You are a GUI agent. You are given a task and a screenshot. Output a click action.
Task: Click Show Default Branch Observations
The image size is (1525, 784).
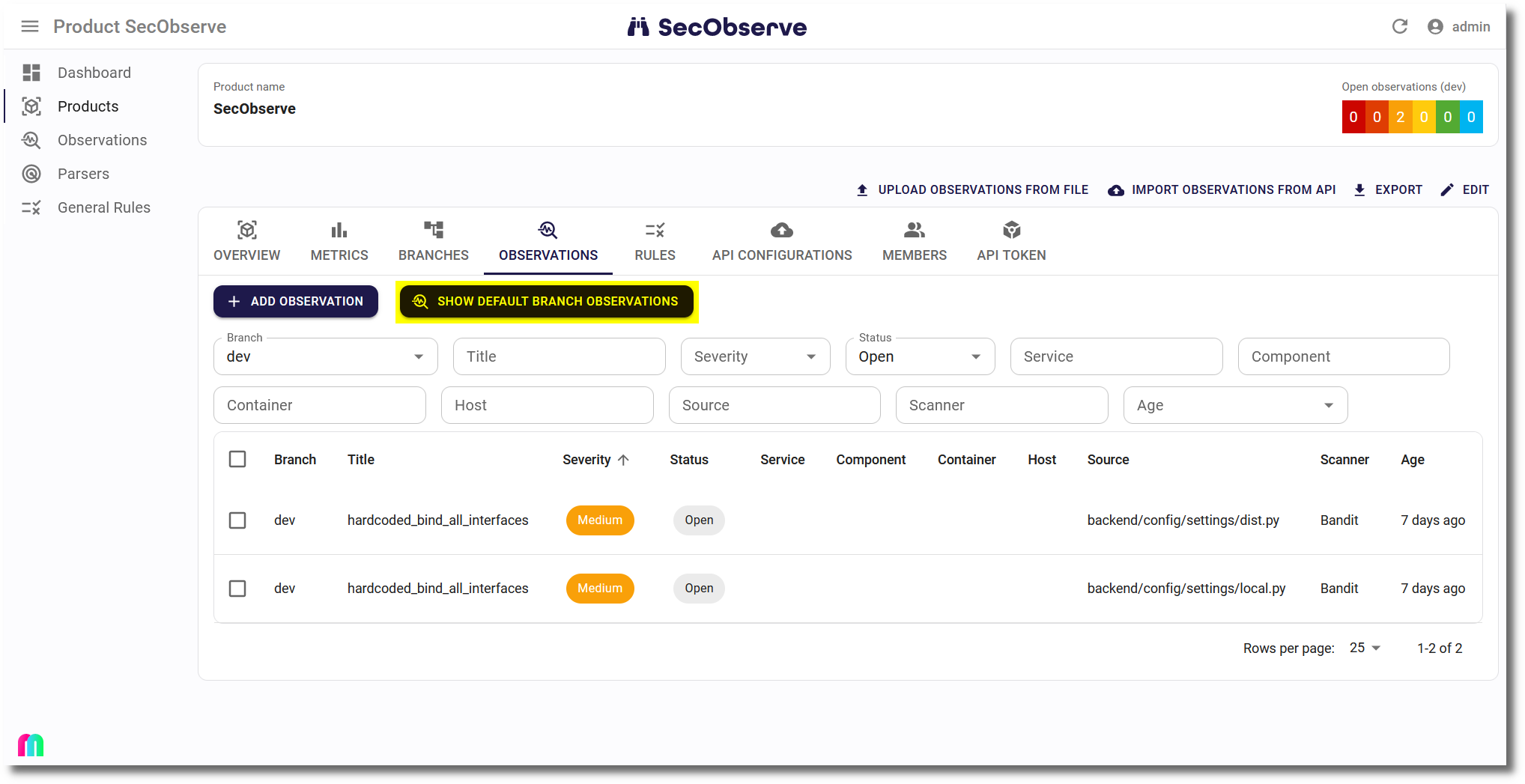click(547, 301)
